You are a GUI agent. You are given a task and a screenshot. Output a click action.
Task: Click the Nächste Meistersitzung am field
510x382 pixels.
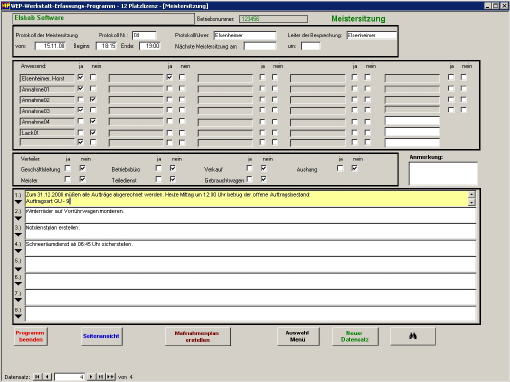tap(260, 46)
